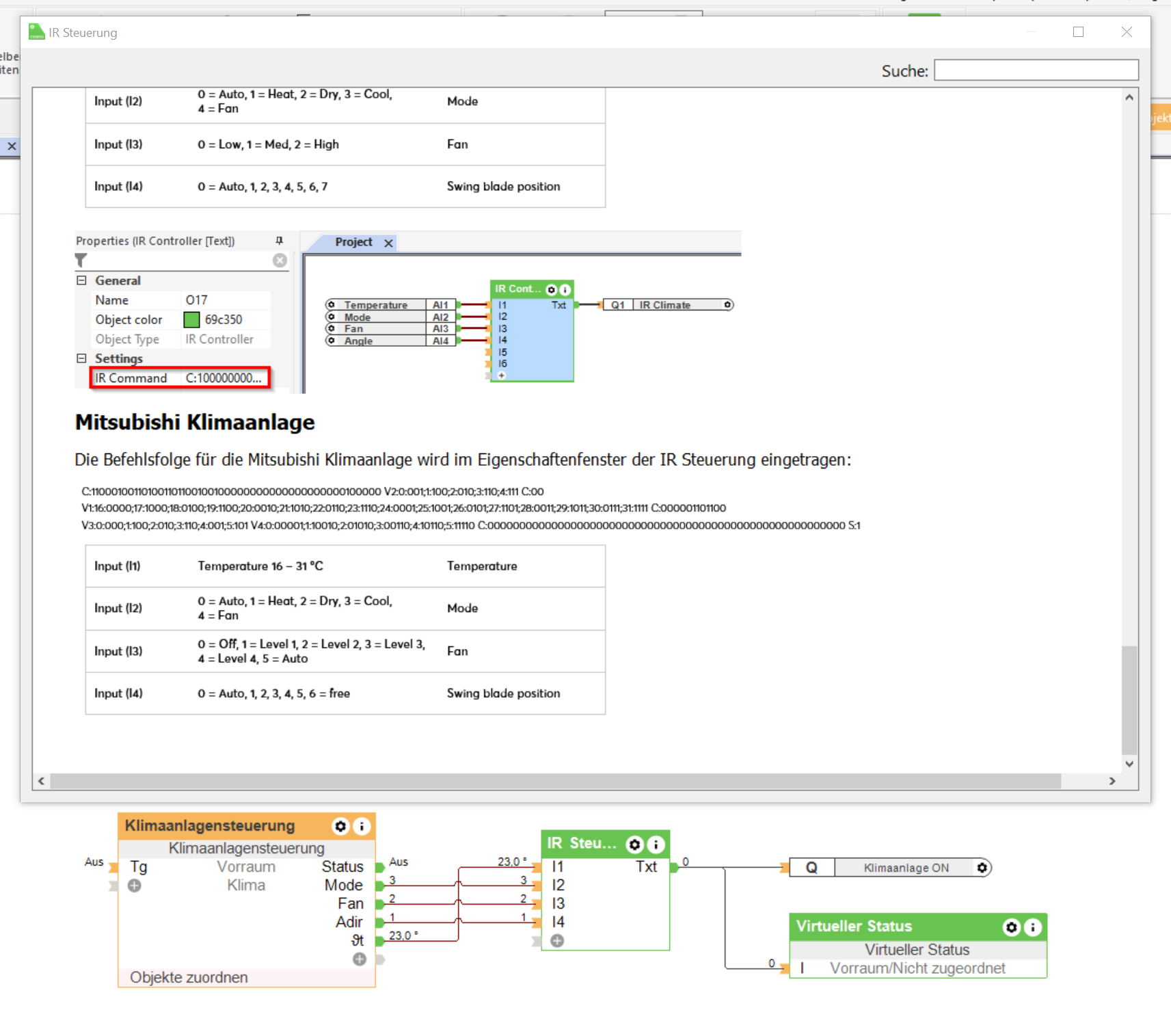The height and width of the screenshot is (1036, 1171).
Task: Click info icon on Virtueller Status block
Action: tap(1033, 927)
